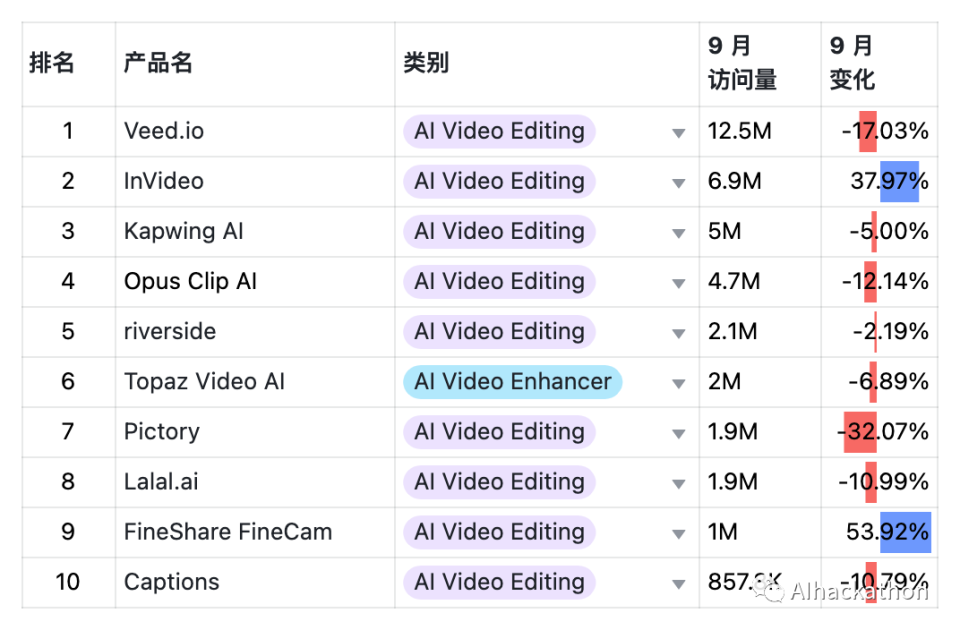Open the category dropdown arrow for Topaz Video AI
This screenshot has height=630, width=960.
(679, 383)
